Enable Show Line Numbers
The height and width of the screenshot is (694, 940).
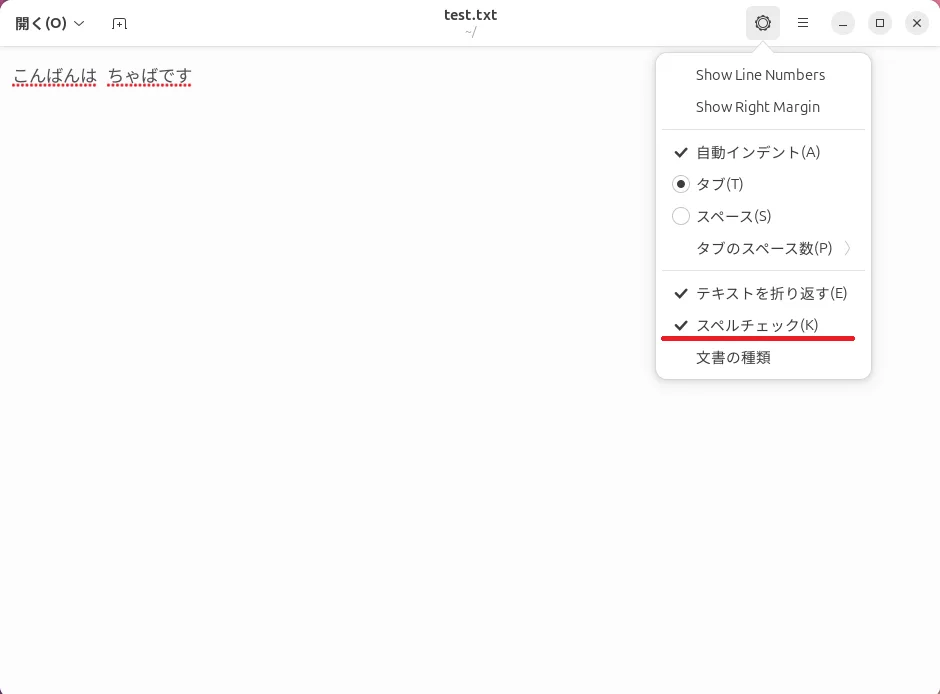coord(763,75)
